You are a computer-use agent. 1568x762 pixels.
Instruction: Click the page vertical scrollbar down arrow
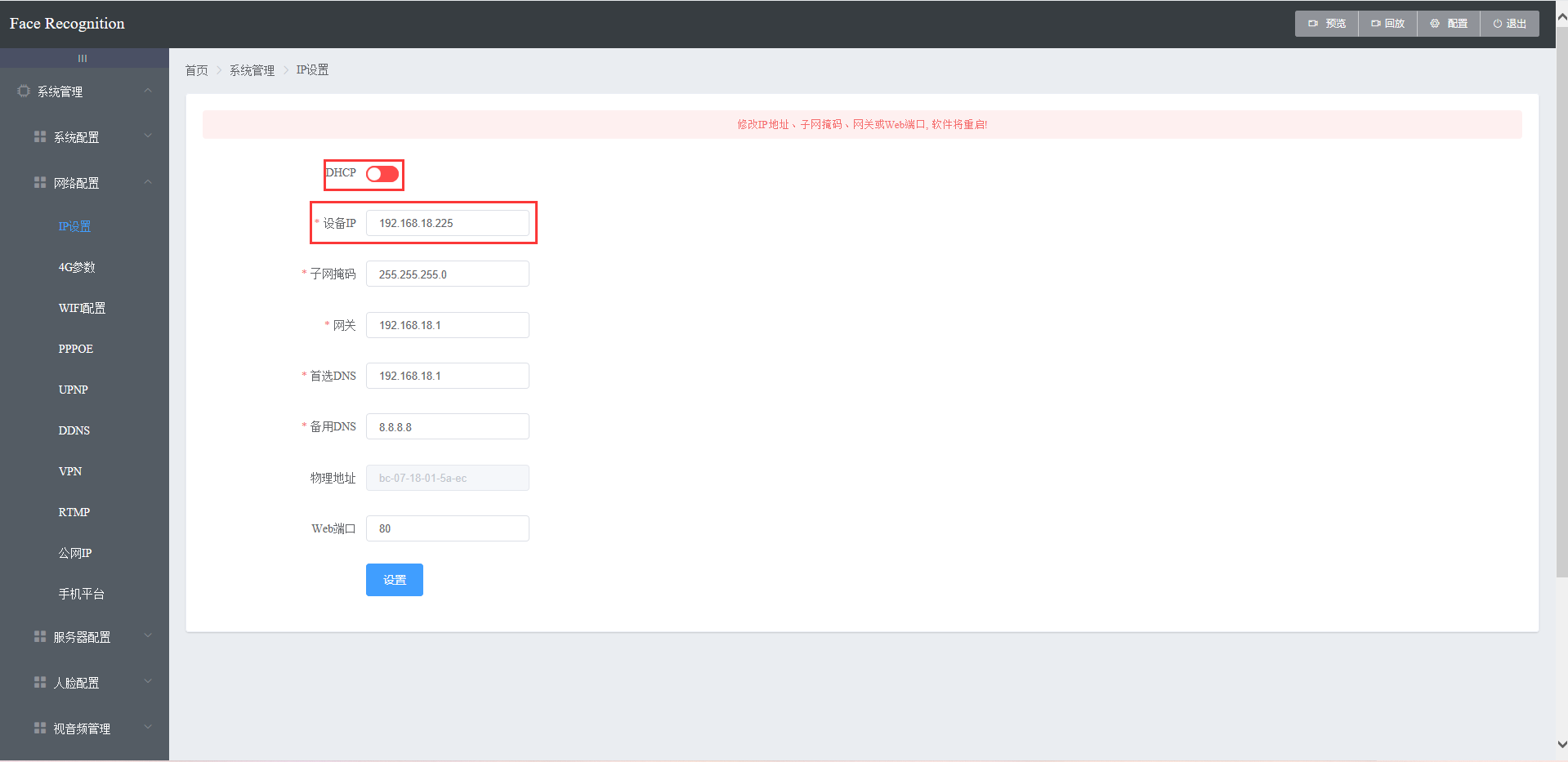tap(1561, 744)
